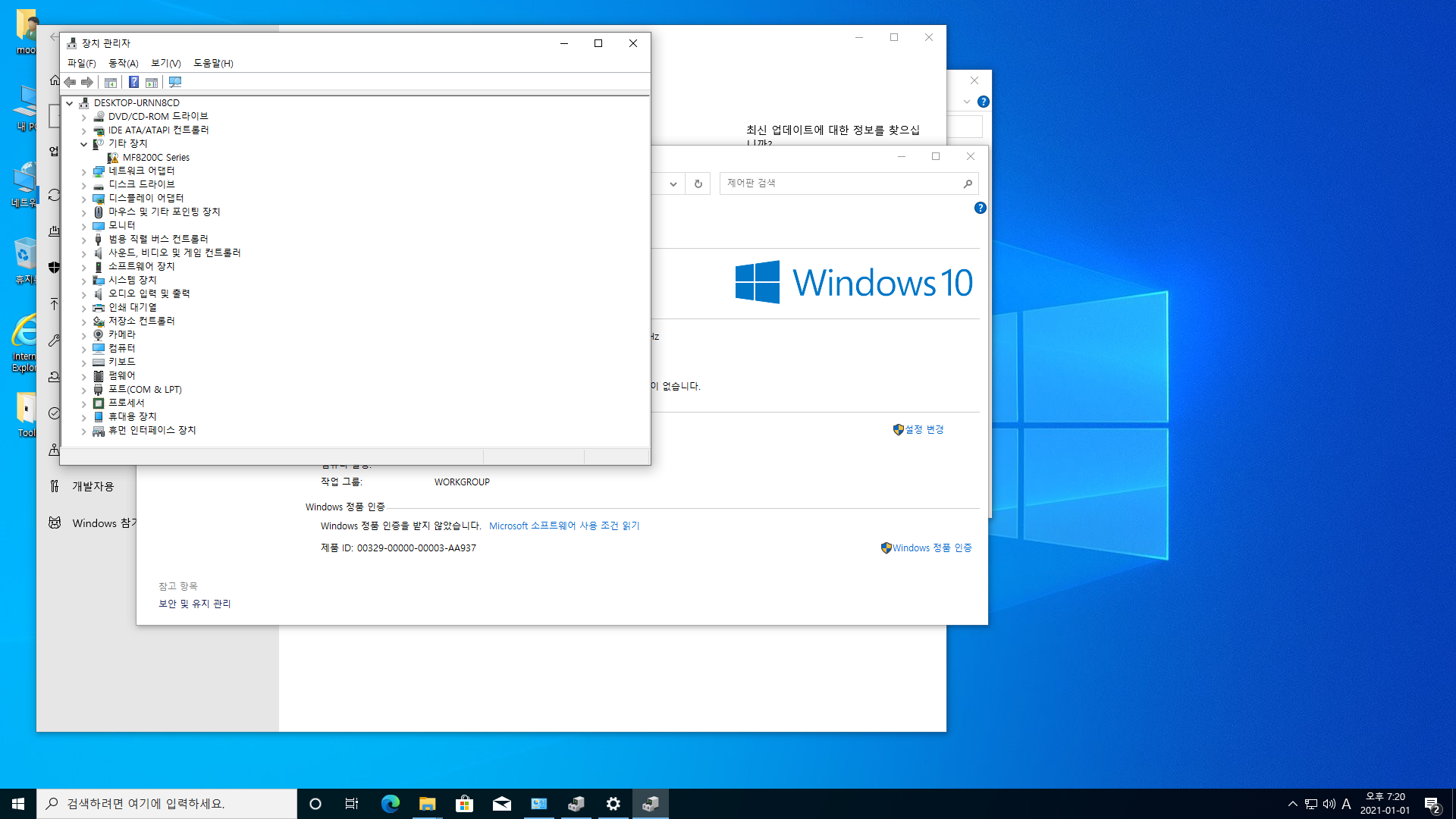The height and width of the screenshot is (819, 1456).
Task: Expand the 디스플레이 어댑터 category
Action: 84,199
